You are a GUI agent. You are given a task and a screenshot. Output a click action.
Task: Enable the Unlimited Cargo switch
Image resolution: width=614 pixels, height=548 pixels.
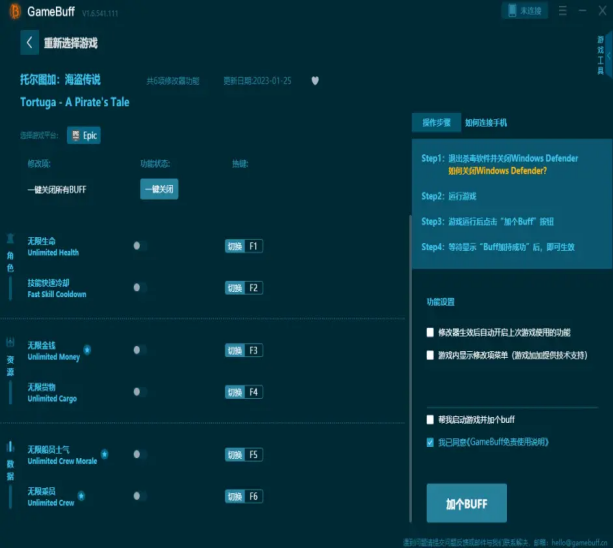click(x=140, y=392)
